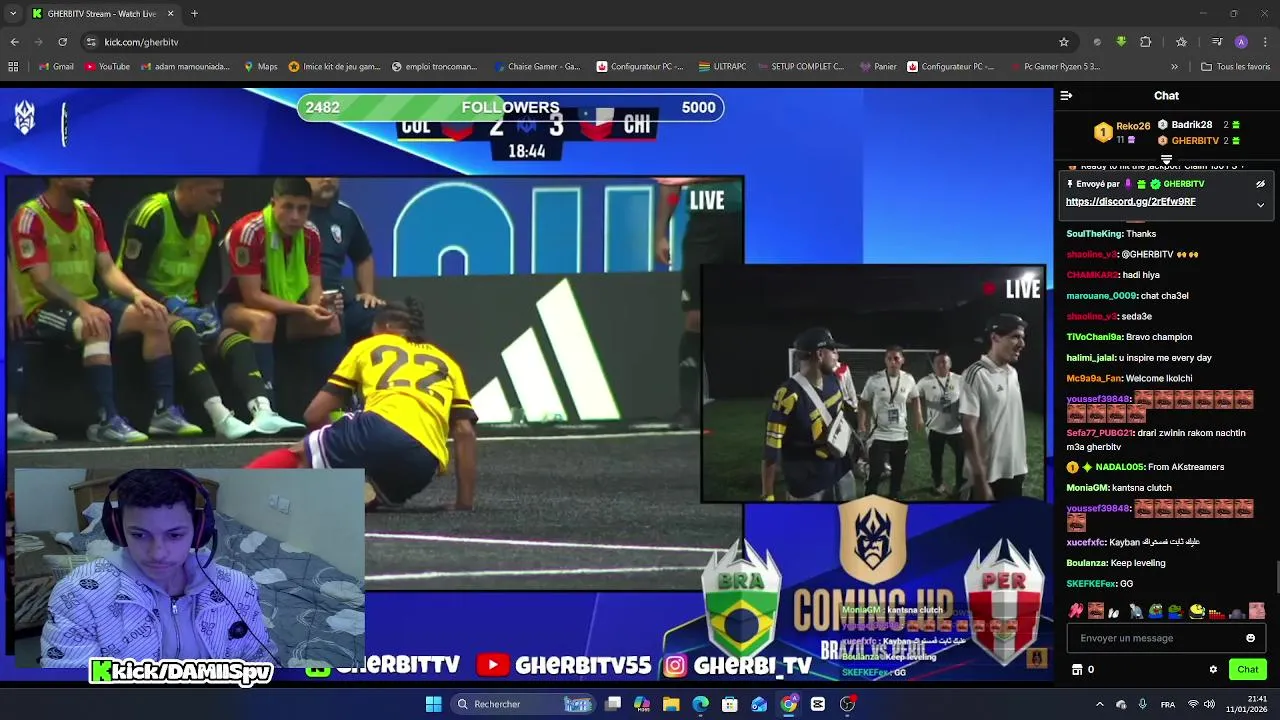Image resolution: width=1280 pixels, height=720 pixels.
Task: Open 'Tous les favoris' folder
Action: coord(1235,67)
